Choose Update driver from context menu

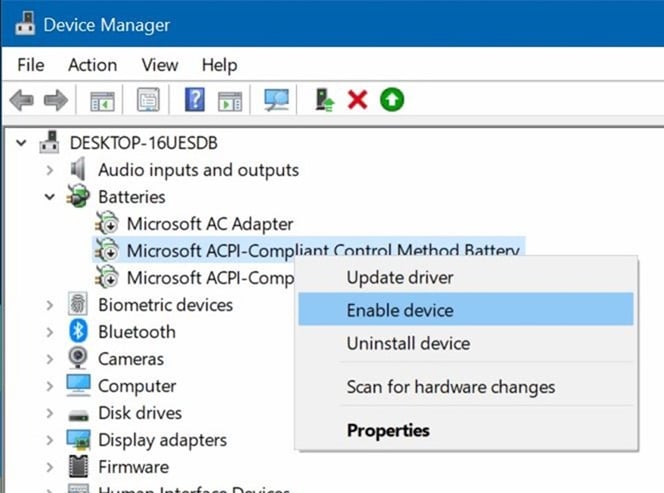click(x=466, y=277)
